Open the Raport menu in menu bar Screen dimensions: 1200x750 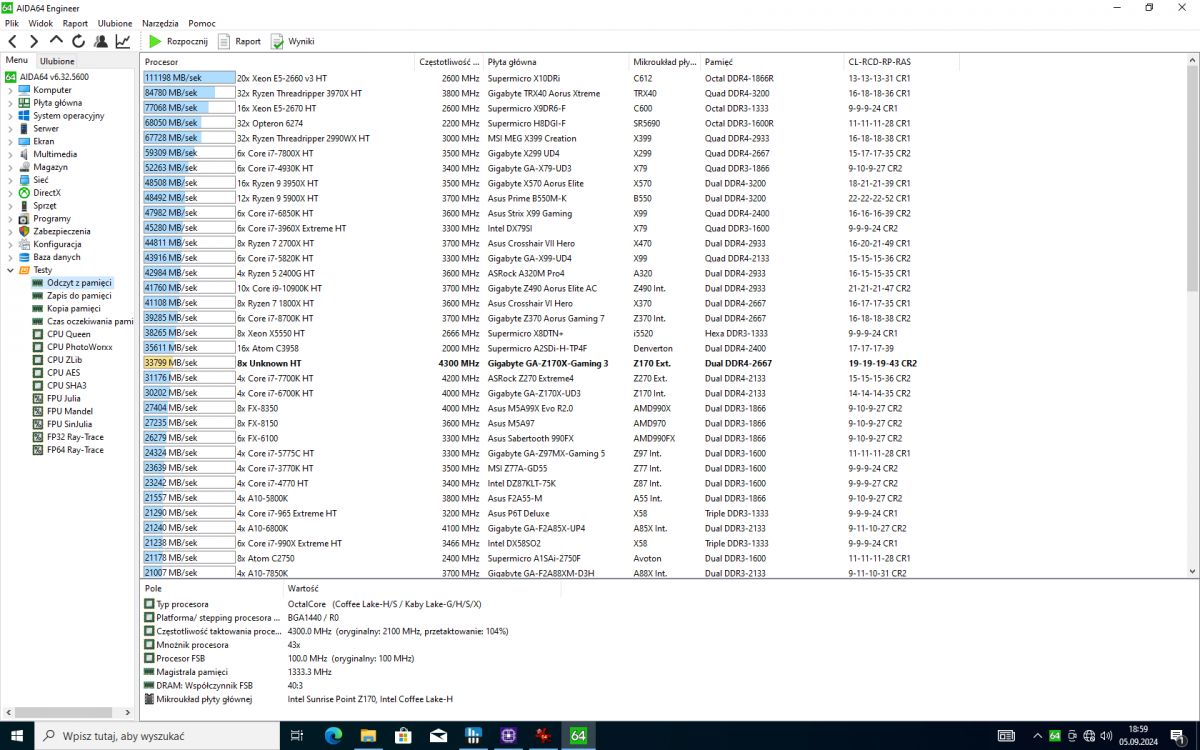75,23
